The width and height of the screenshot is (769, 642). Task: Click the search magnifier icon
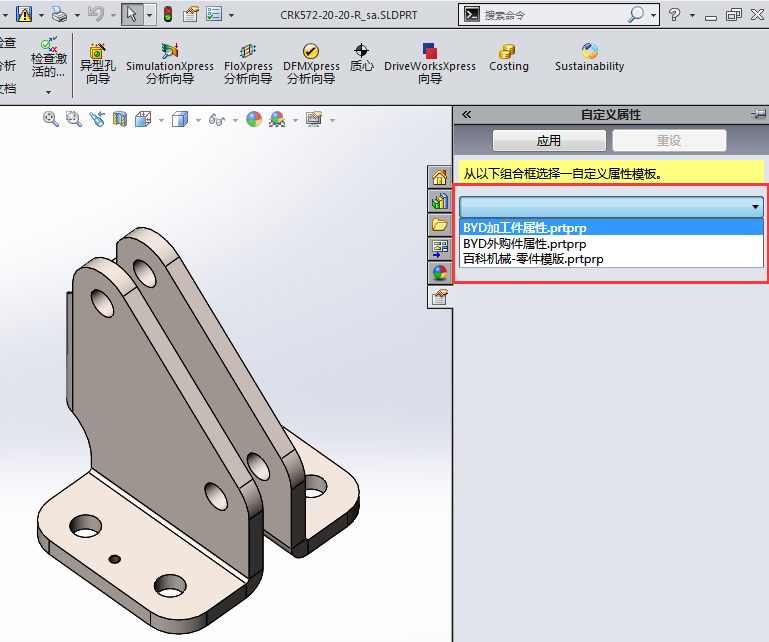[636, 15]
